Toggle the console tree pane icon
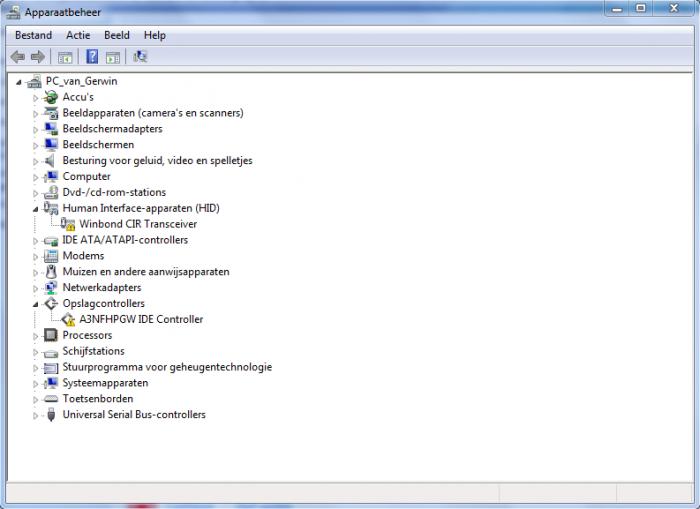 (x=65, y=57)
